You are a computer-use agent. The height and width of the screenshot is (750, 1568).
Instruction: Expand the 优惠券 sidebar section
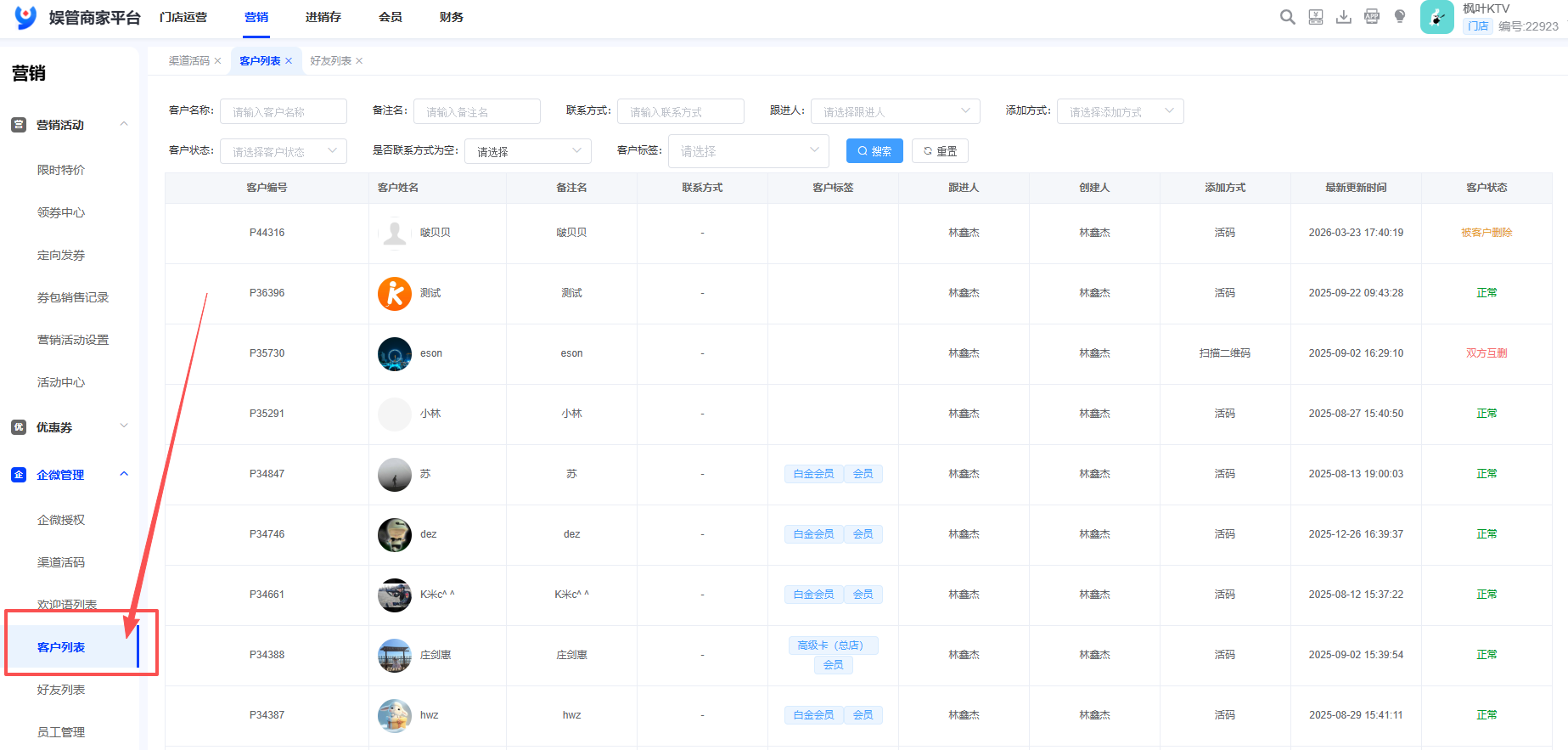point(124,426)
